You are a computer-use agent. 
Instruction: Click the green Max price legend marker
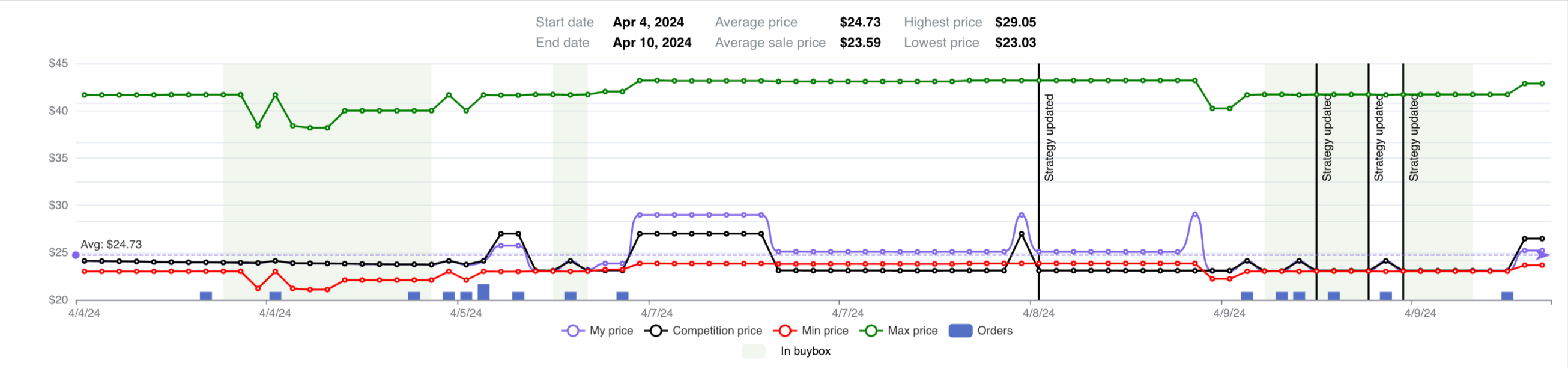point(871,331)
